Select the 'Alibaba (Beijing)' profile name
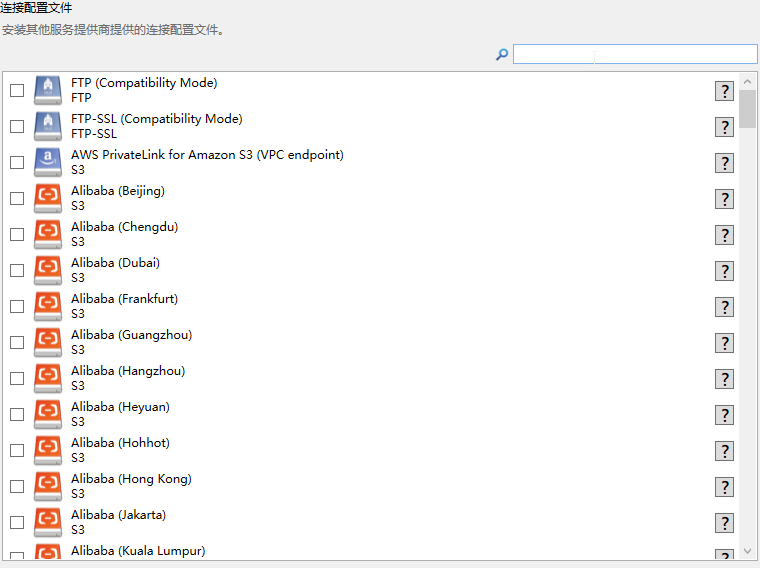760x568 pixels. click(118, 191)
